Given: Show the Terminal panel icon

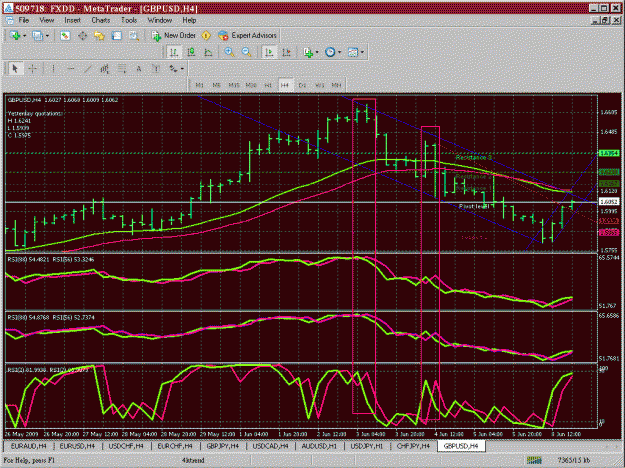Looking at the screenshot, I should 117,36.
